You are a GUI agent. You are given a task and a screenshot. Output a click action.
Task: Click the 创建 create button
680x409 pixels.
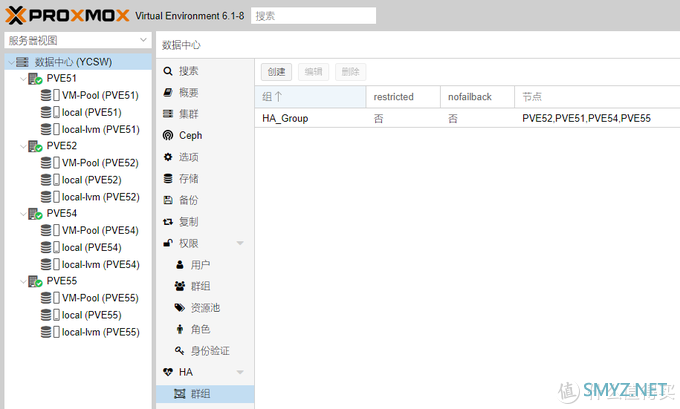(x=276, y=72)
